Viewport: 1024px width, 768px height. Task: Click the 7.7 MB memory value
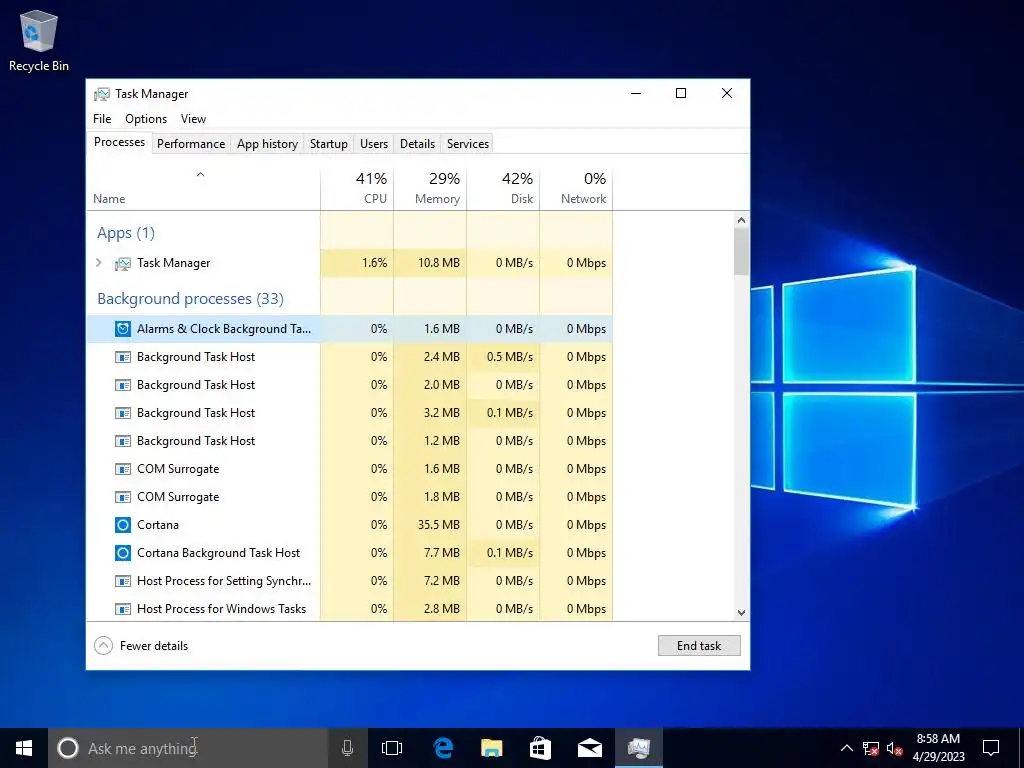coord(442,553)
